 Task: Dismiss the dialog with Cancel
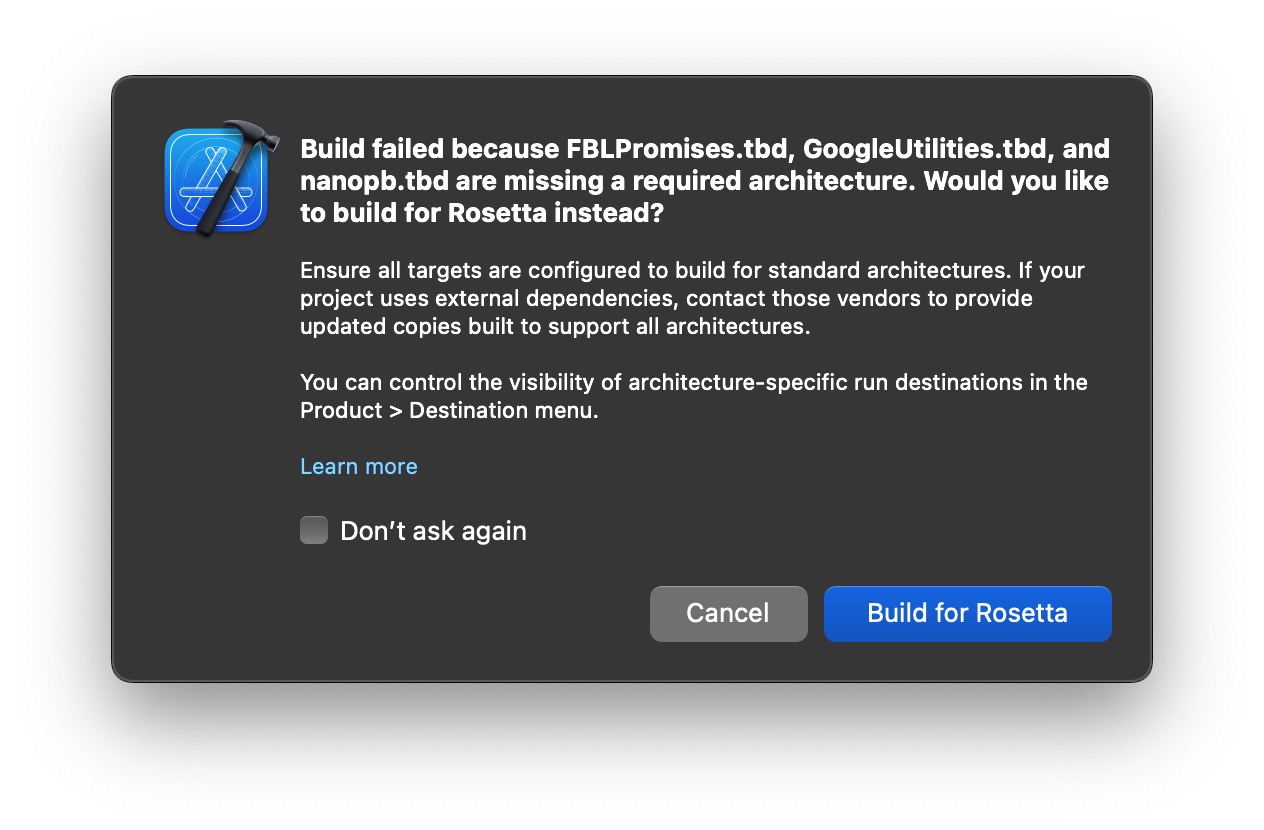coord(728,613)
